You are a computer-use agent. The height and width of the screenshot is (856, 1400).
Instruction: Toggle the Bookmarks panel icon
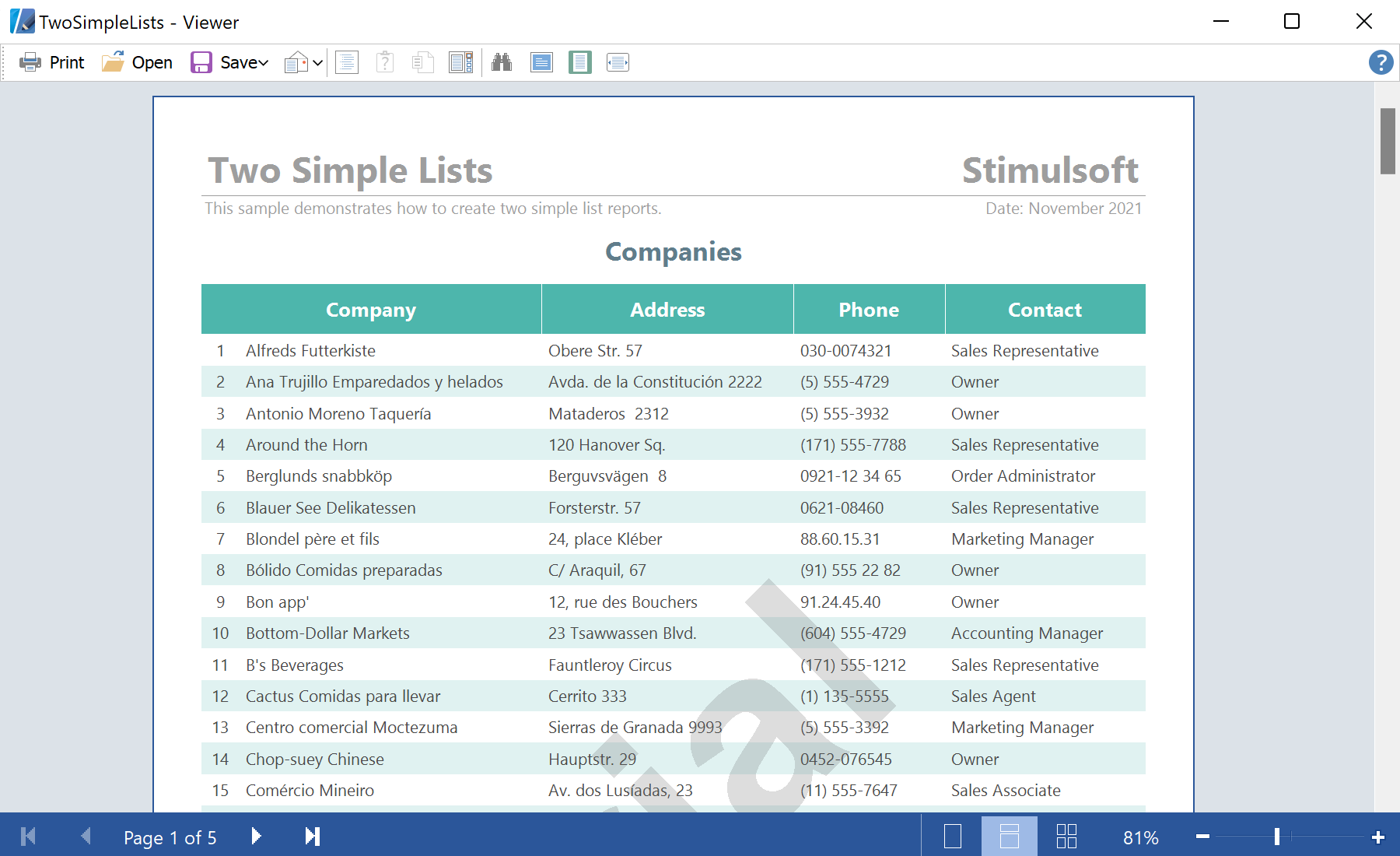(x=347, y=62)
